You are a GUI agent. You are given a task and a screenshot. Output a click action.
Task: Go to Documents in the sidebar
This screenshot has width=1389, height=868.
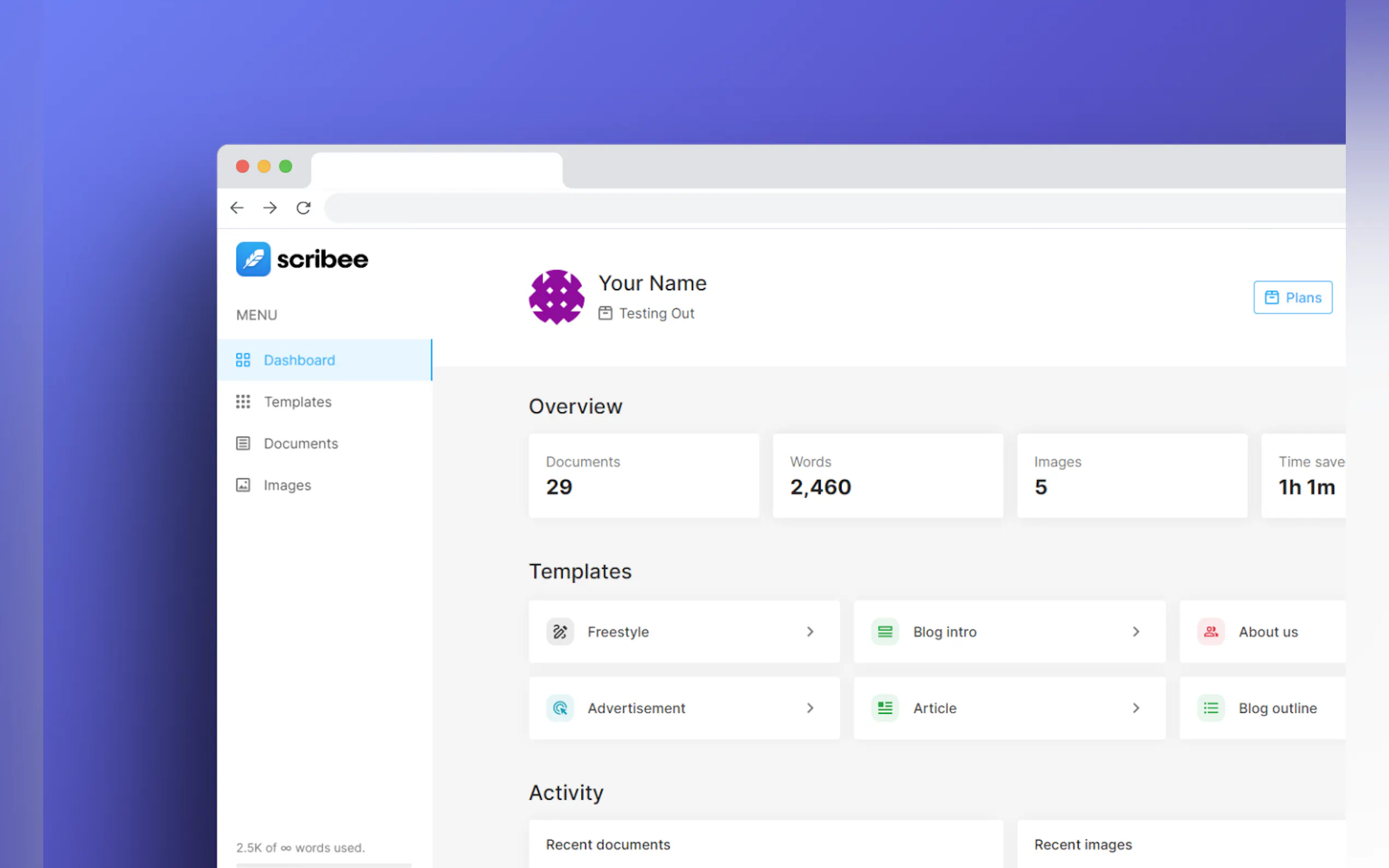[x=300, y=443]
